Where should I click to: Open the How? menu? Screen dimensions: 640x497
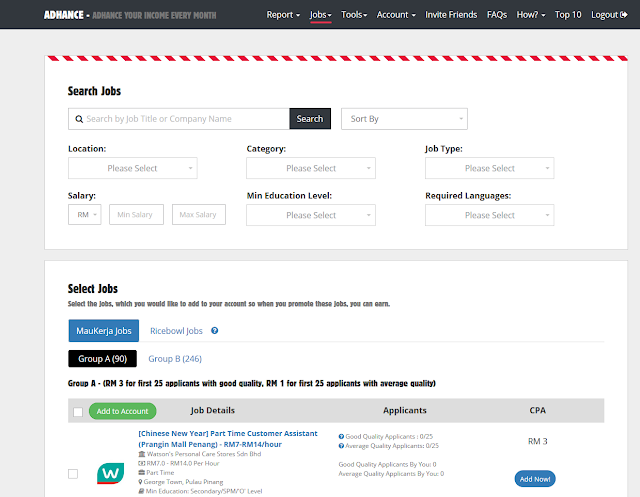pos(531,15)
